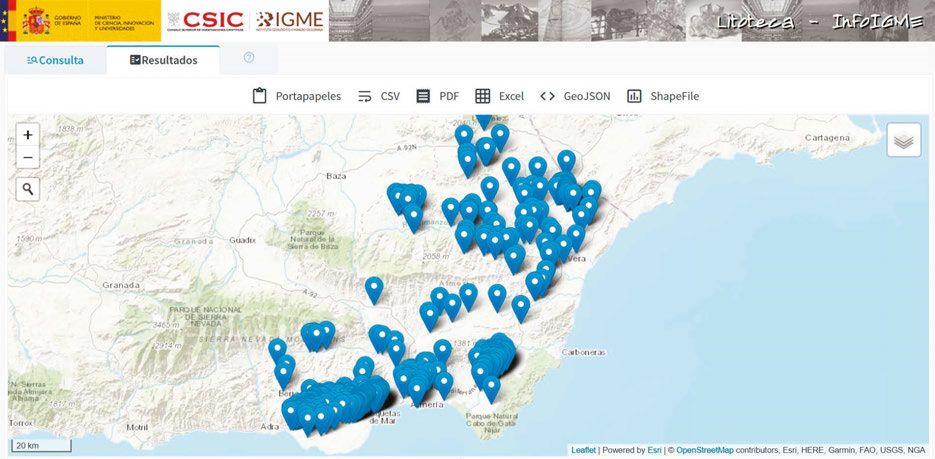
Task: Open the map layers control
Action: pyautogui.click(x=903, y=140)
